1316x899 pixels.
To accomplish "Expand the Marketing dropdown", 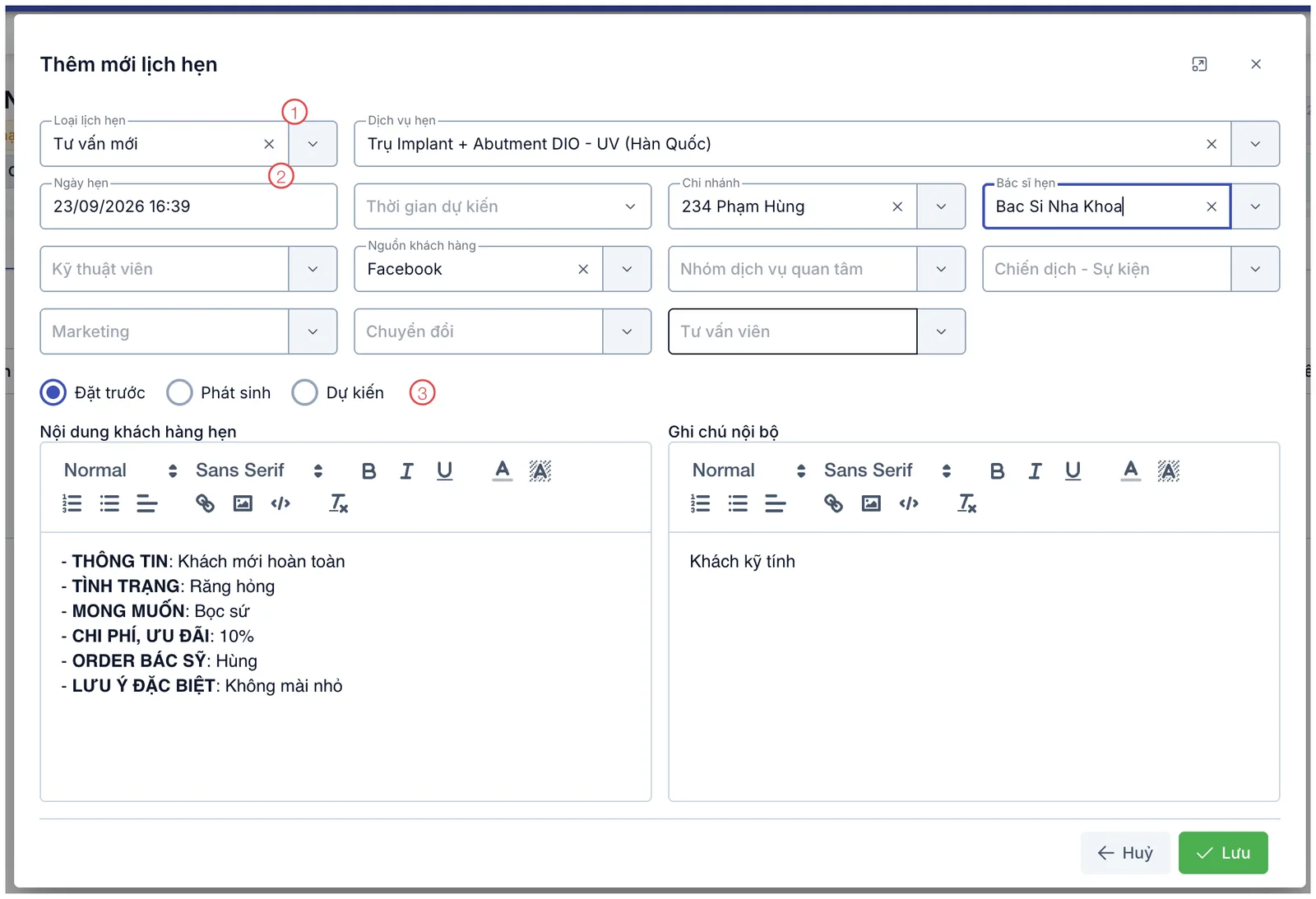I will point(313,331).
